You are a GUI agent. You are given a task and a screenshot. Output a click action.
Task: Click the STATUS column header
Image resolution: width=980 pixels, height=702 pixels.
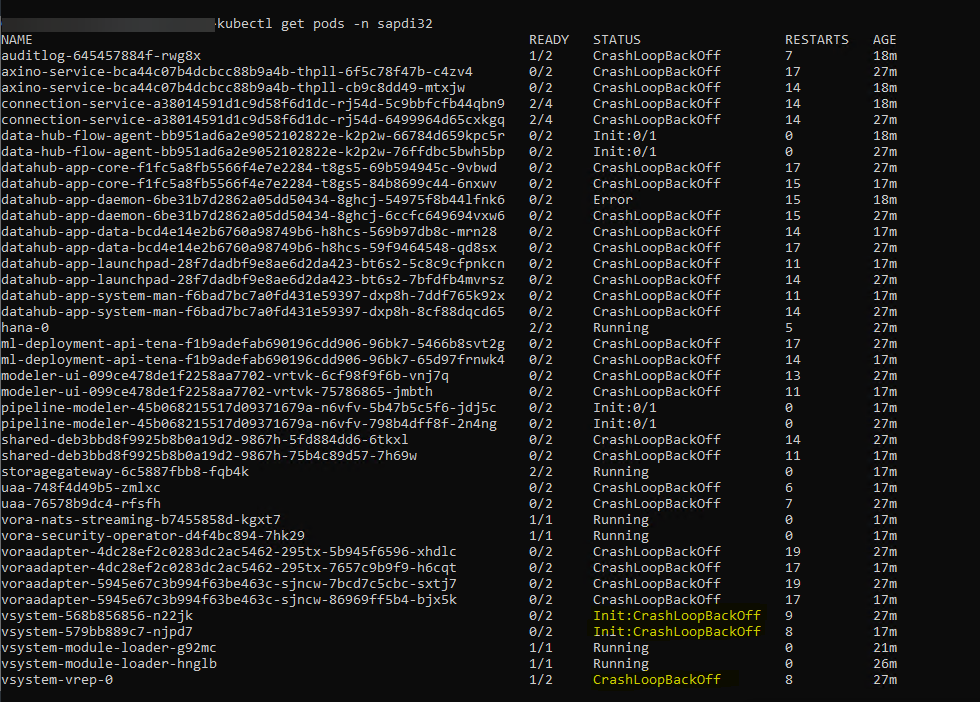click(x=617, y=39)
